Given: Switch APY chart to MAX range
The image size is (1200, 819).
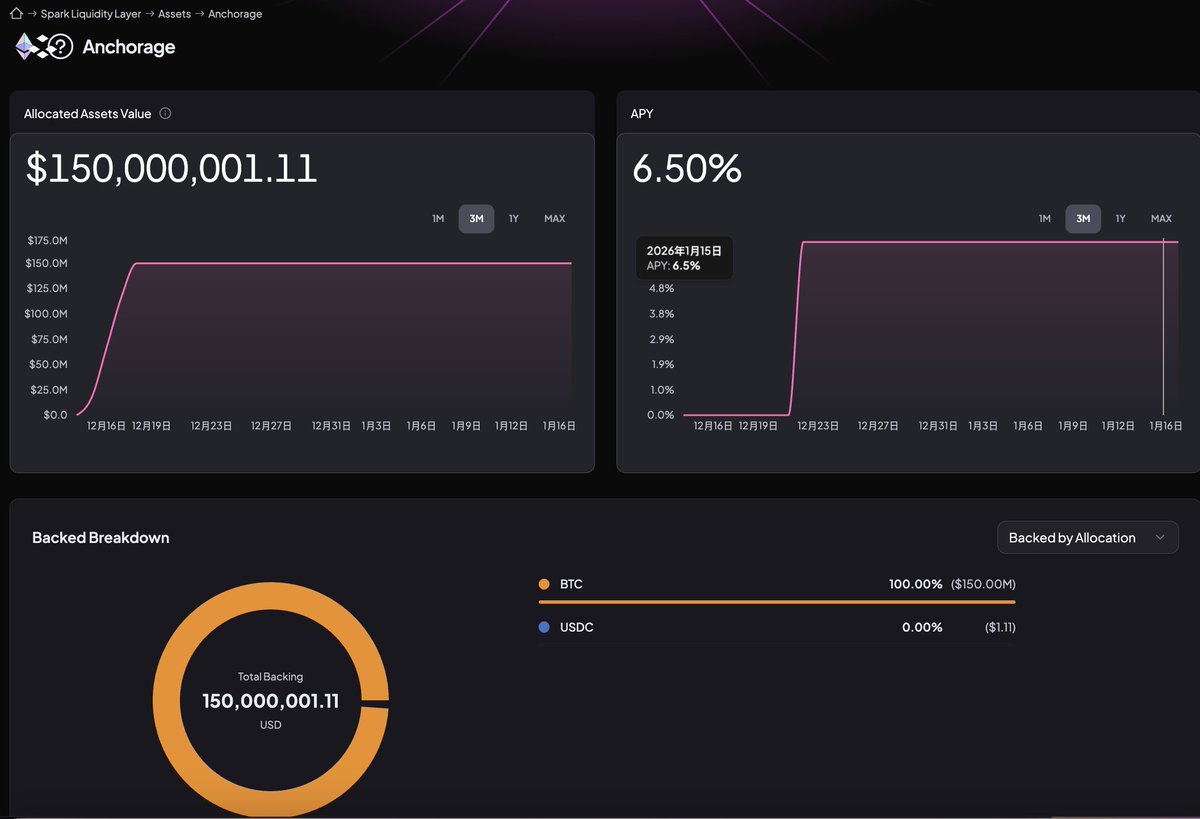Looking at the screenshot, I should tap(1161, 218).
